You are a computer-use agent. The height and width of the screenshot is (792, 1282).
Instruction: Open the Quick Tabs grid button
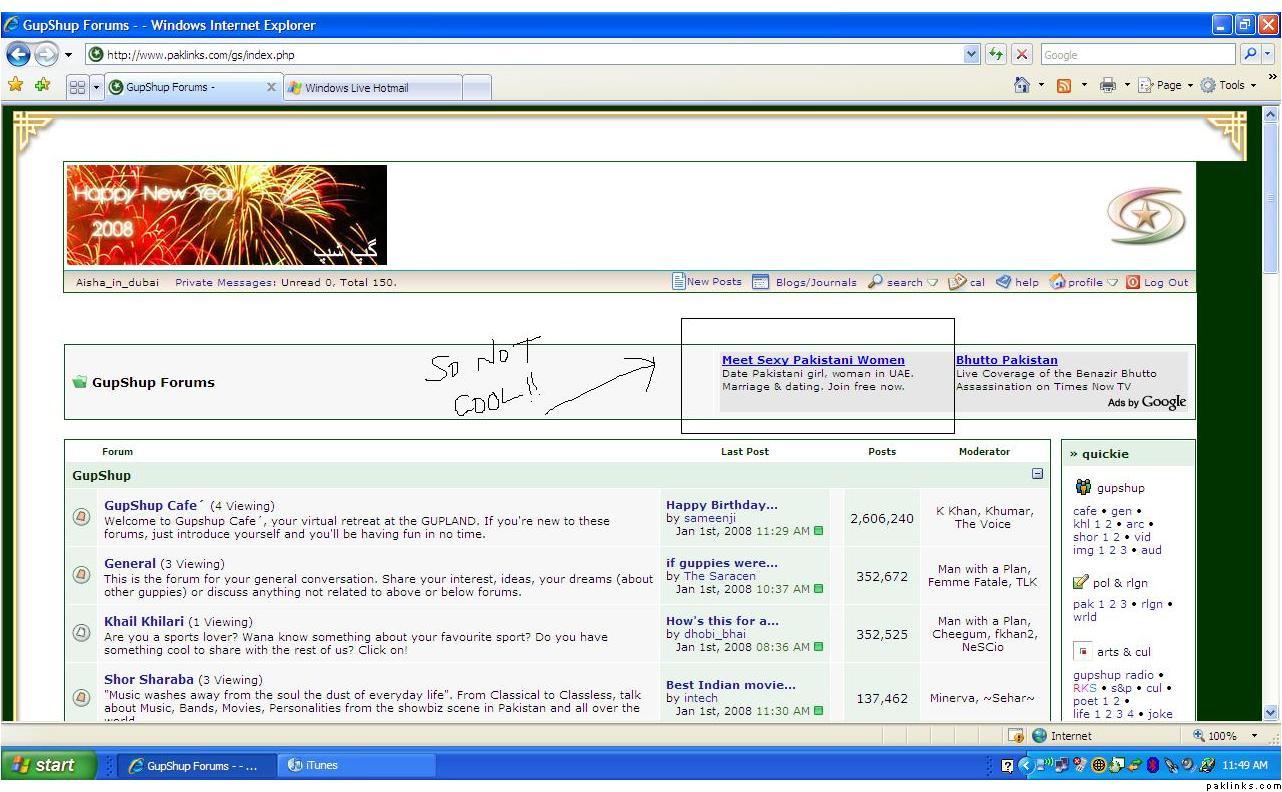(x=77, y=88)
